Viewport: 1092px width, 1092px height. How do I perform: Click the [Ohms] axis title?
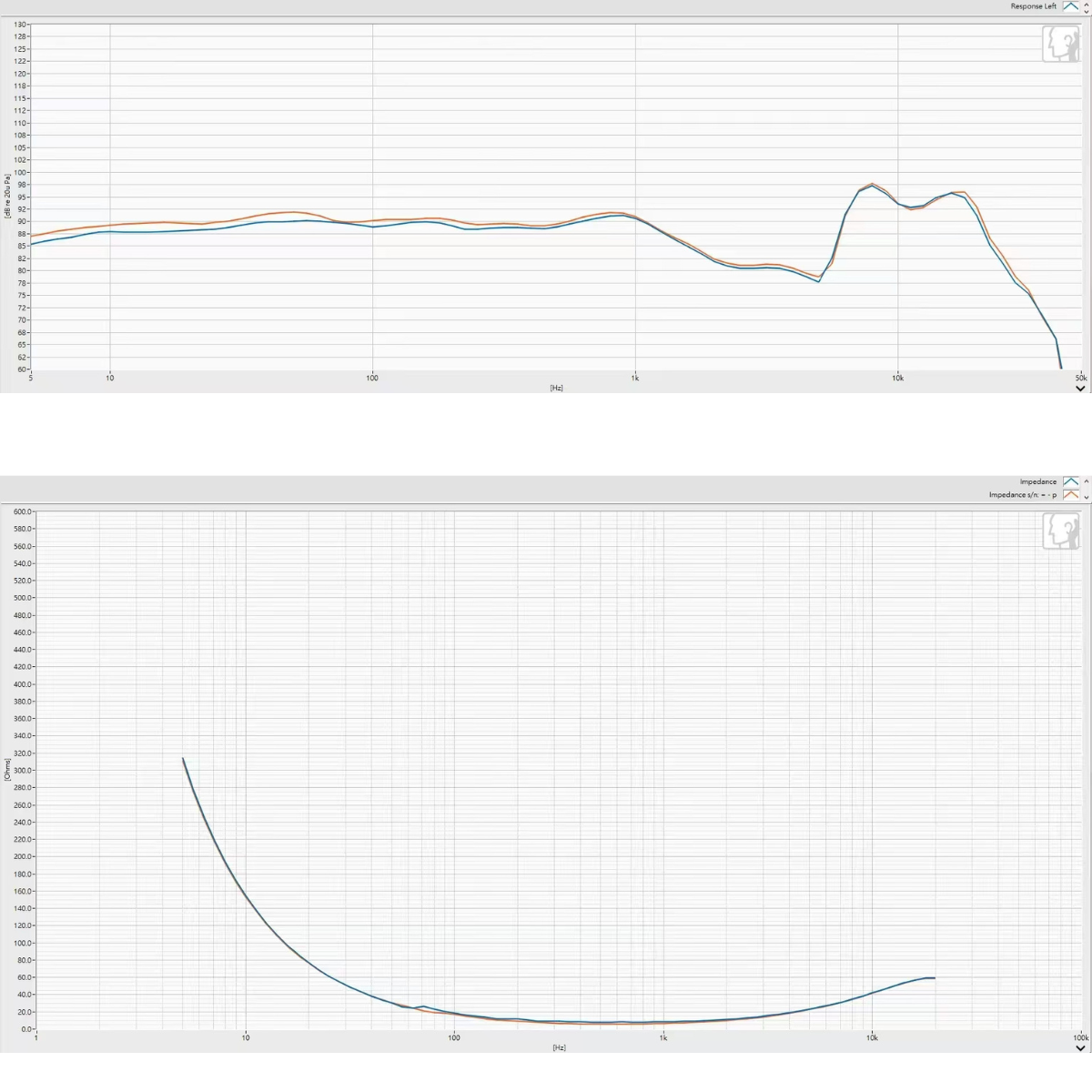click(8, 770)
